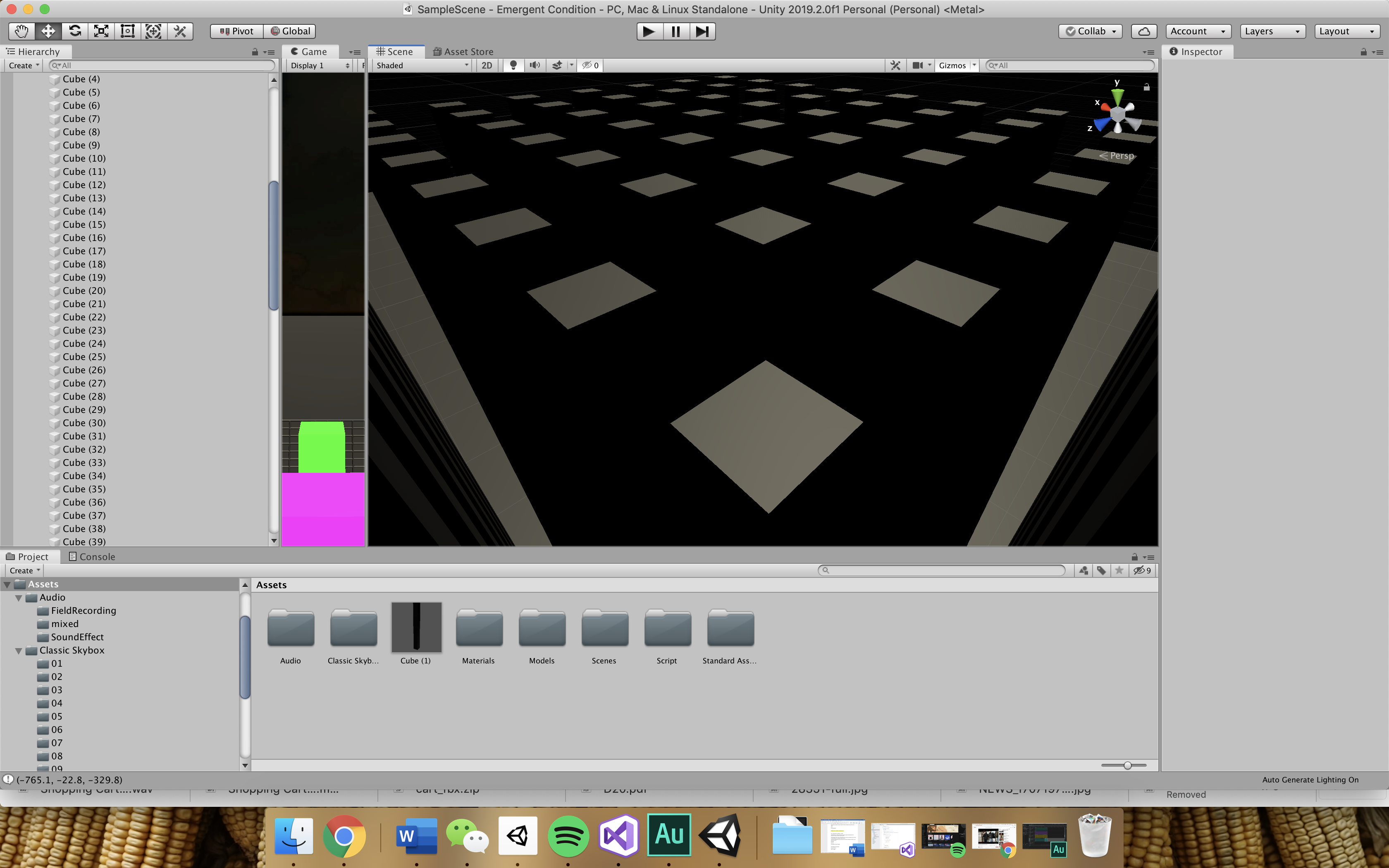The height and width of the screenshot is (868, 1389).
Task: Open Hierarchy Create dropdown
Action: [x=24, y=65]
